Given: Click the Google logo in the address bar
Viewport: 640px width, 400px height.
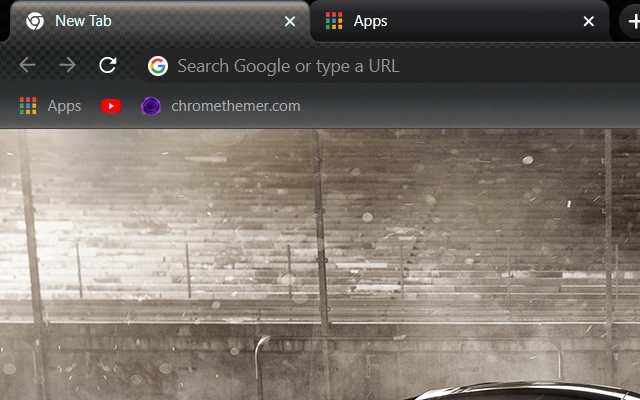Looking at the screenshot, I should point(158,66).
